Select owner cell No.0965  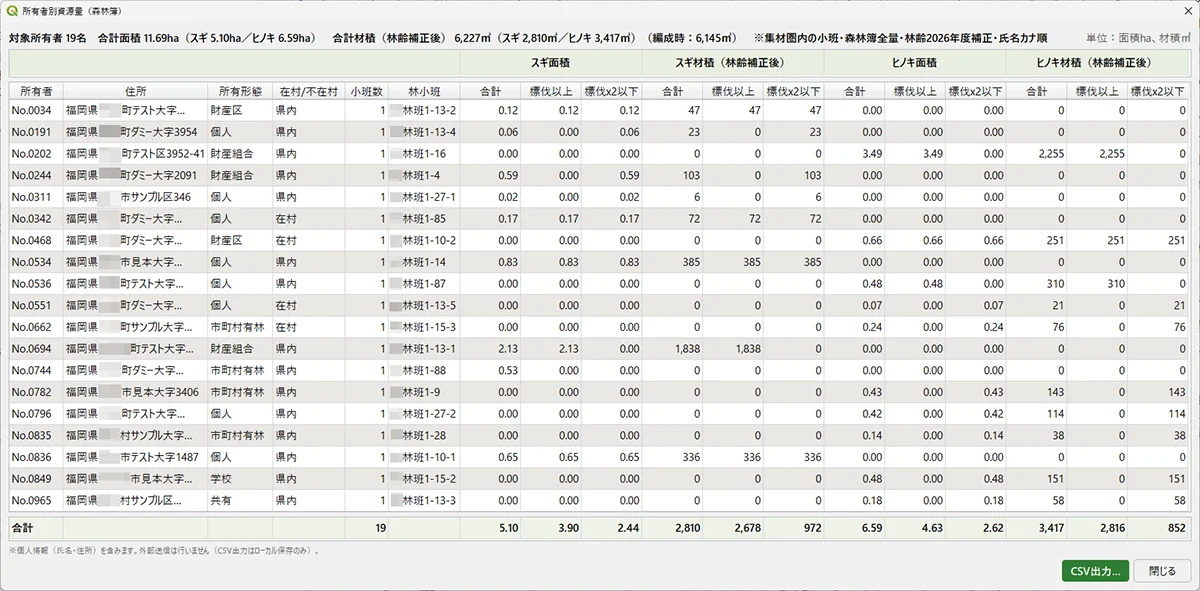tap(35, 500)
